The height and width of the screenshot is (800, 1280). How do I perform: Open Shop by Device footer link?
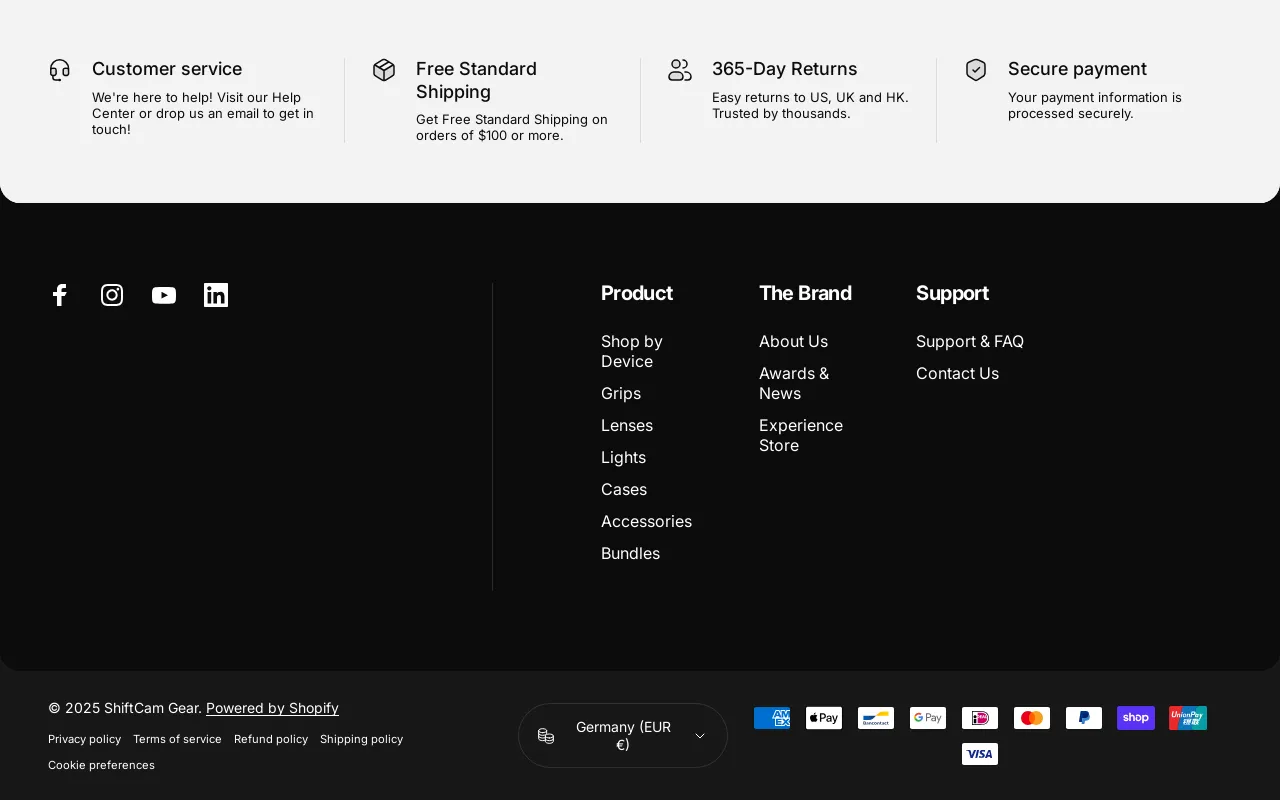pyautogui.click(x=632, y=351)
